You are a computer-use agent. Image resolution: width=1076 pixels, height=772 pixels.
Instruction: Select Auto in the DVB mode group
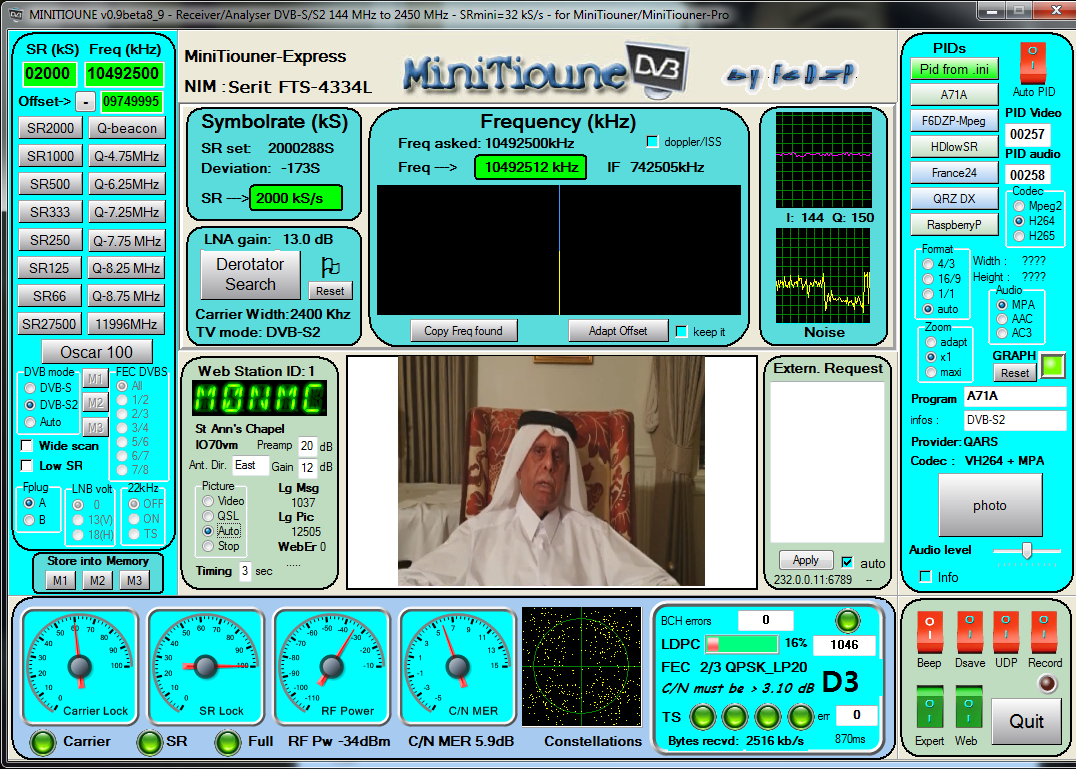[x=30, y=422]
